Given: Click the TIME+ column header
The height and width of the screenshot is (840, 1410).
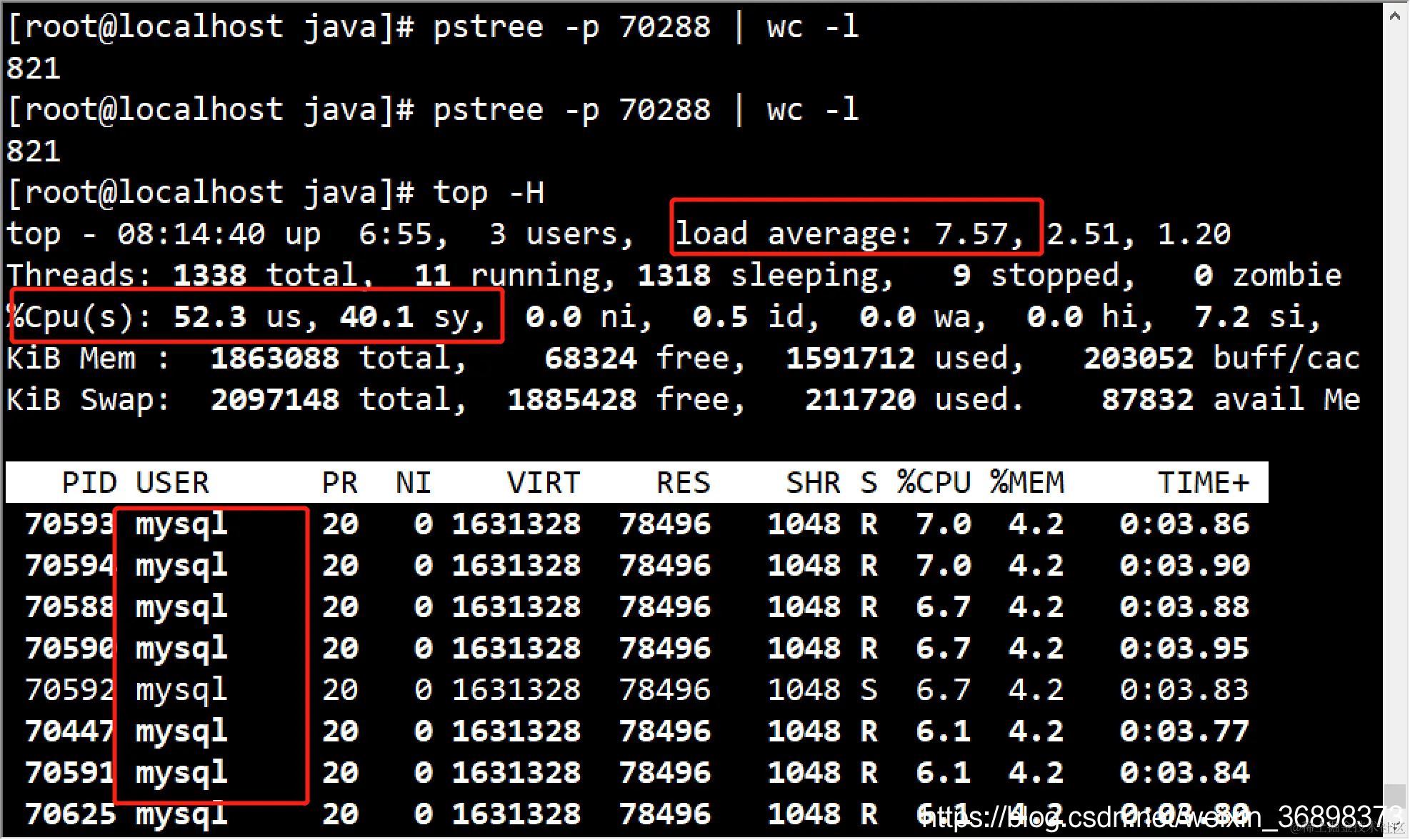Looking at the screenshot, I should coord(1203,483).
